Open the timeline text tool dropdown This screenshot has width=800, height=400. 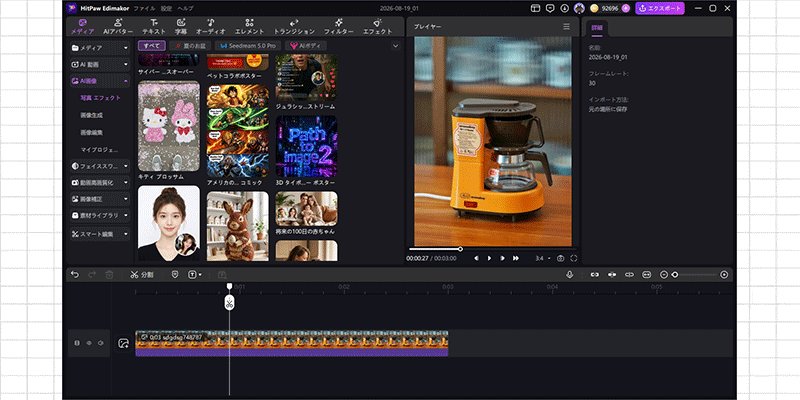[195, 274]
